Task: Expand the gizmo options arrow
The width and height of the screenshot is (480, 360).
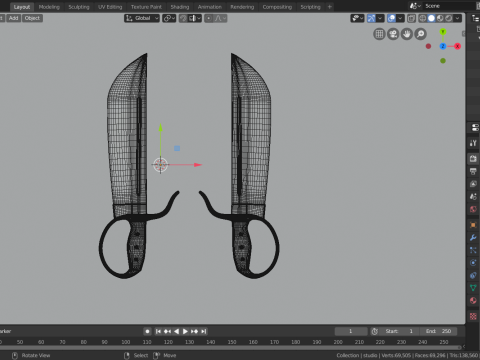Action: (380, 18)
